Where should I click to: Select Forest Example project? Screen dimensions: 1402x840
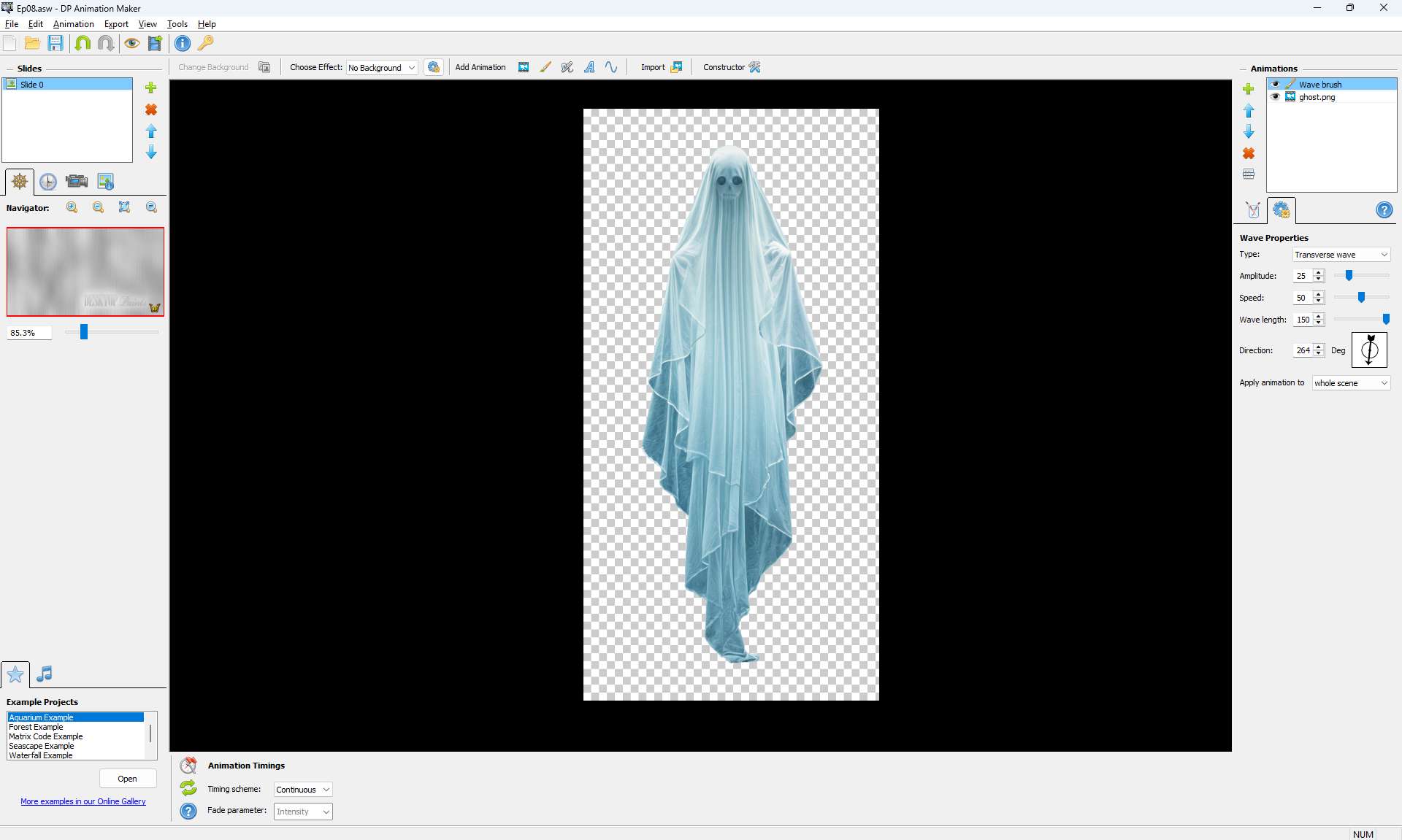tap(37, 727)
